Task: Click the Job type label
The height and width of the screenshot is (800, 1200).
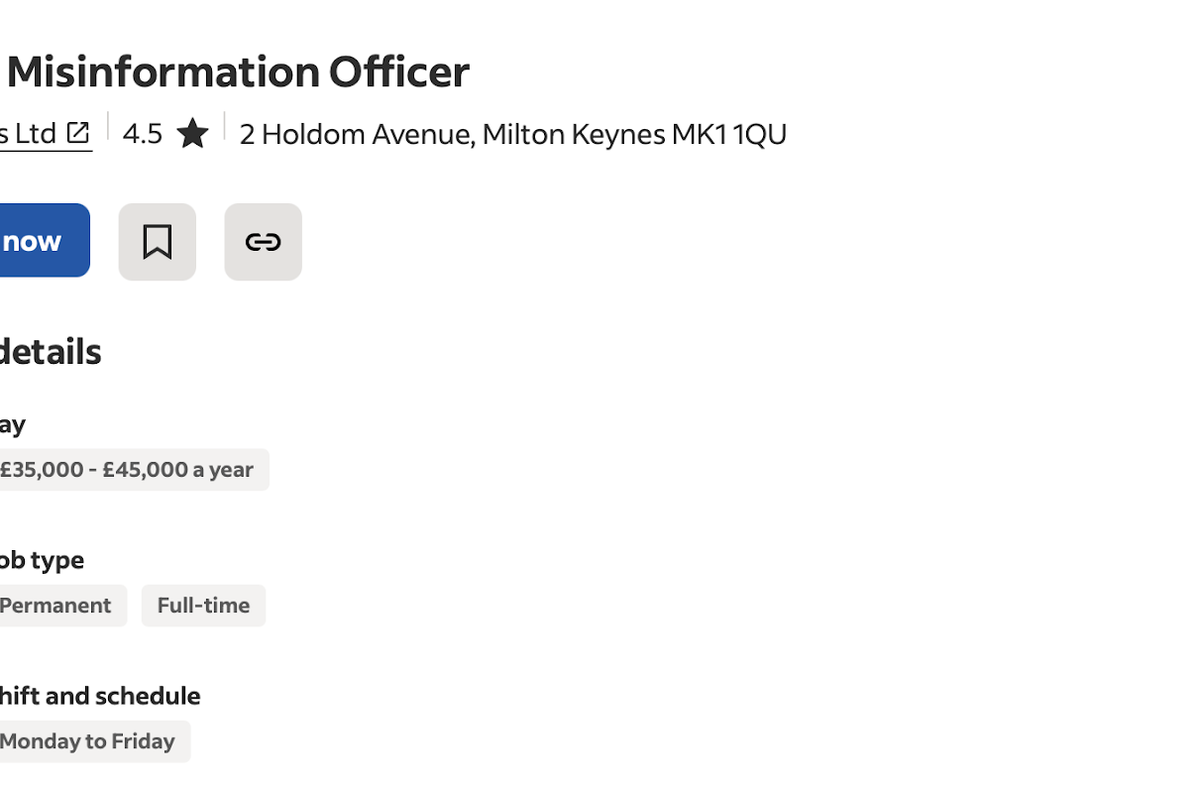Action: pyautogui.click(x=41, y=560)
